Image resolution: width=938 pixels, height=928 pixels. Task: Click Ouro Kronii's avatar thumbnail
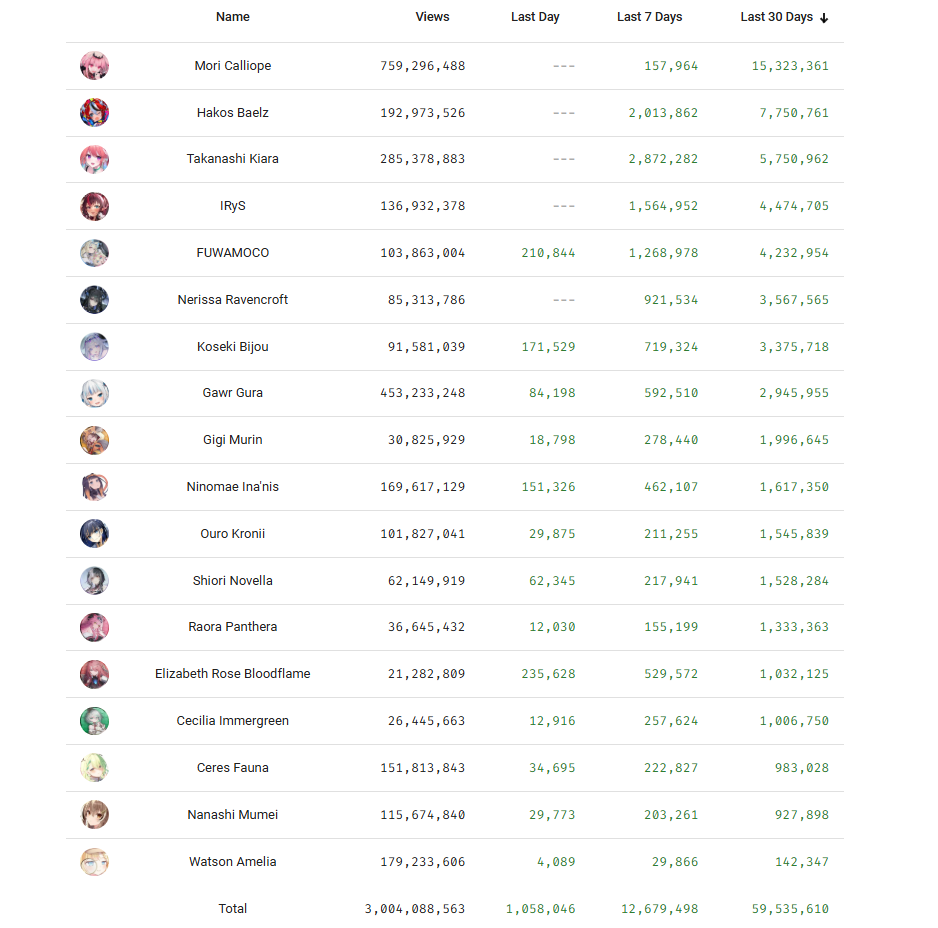pyautogui.click(x=94, y=534)
